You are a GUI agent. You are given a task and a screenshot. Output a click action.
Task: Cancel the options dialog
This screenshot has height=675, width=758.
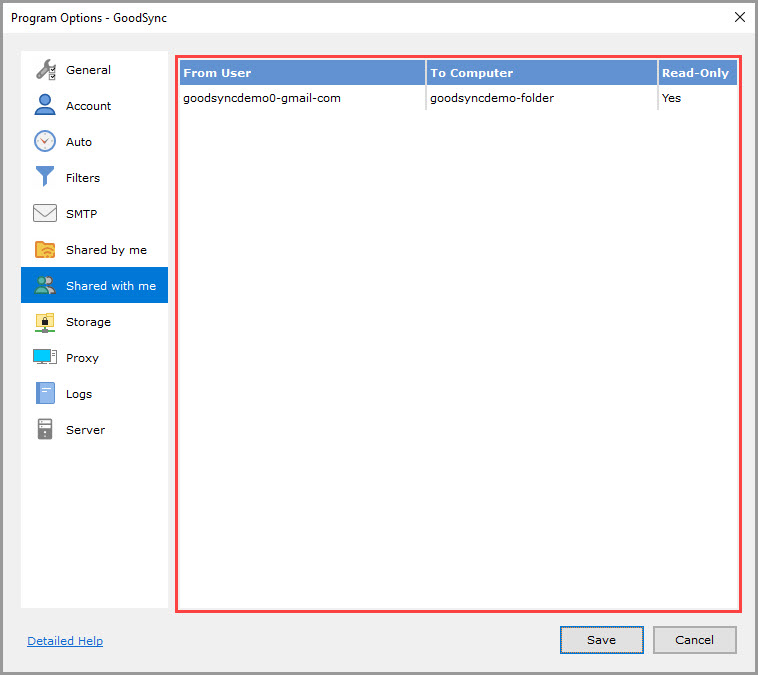[x=694, y=640]
